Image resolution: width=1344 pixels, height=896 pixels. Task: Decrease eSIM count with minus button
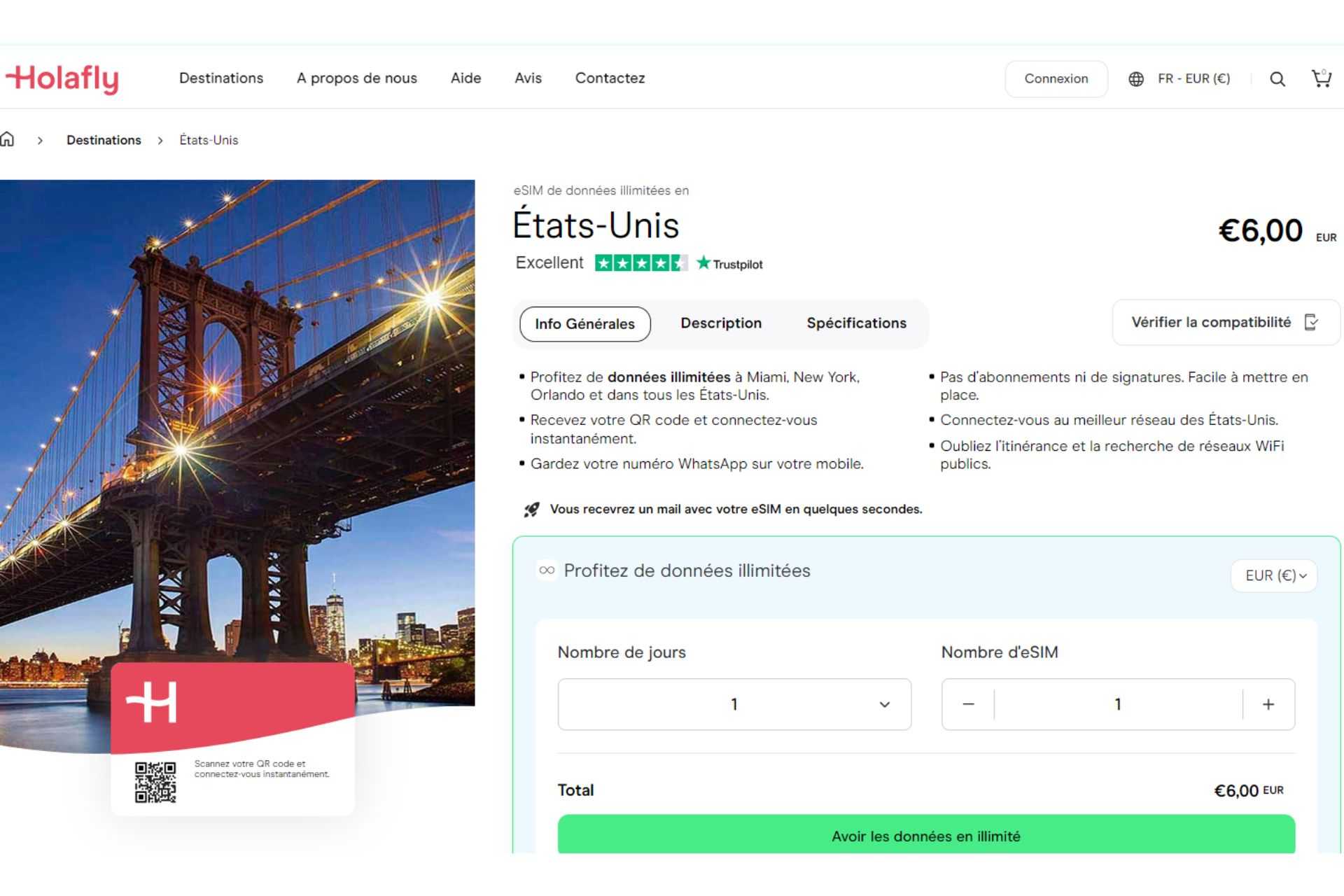[x=968, y=704]
